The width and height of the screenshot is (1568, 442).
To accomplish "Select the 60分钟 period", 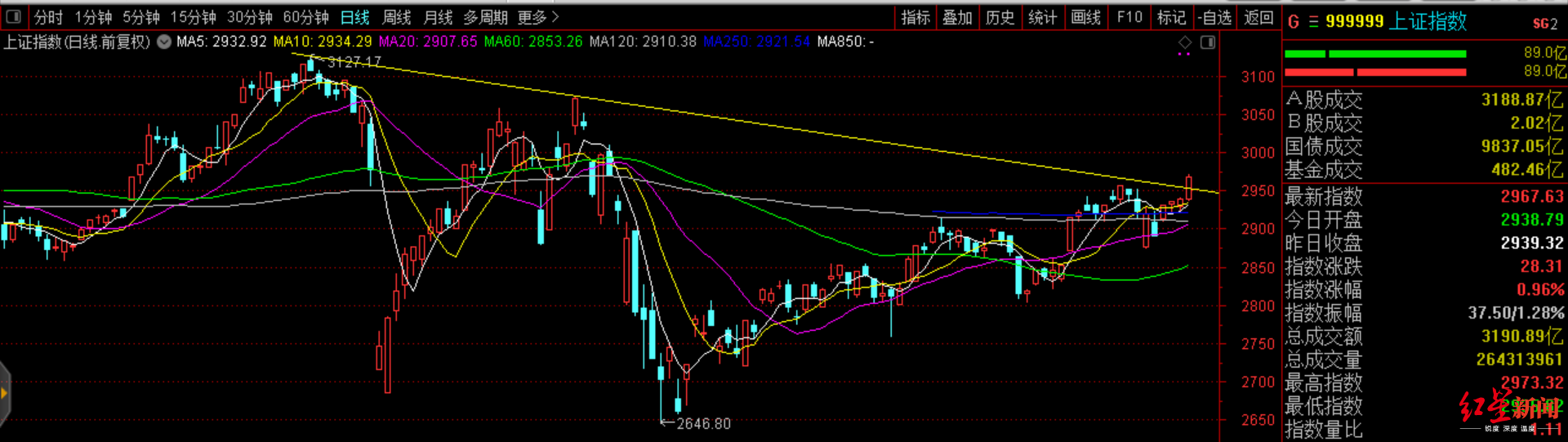I will [305, 17].
